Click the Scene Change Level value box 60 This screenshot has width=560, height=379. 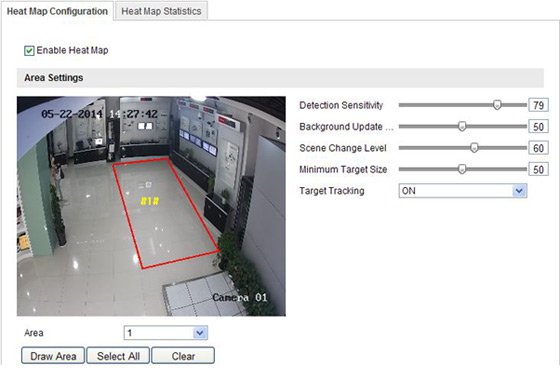(x=538, y=148)
